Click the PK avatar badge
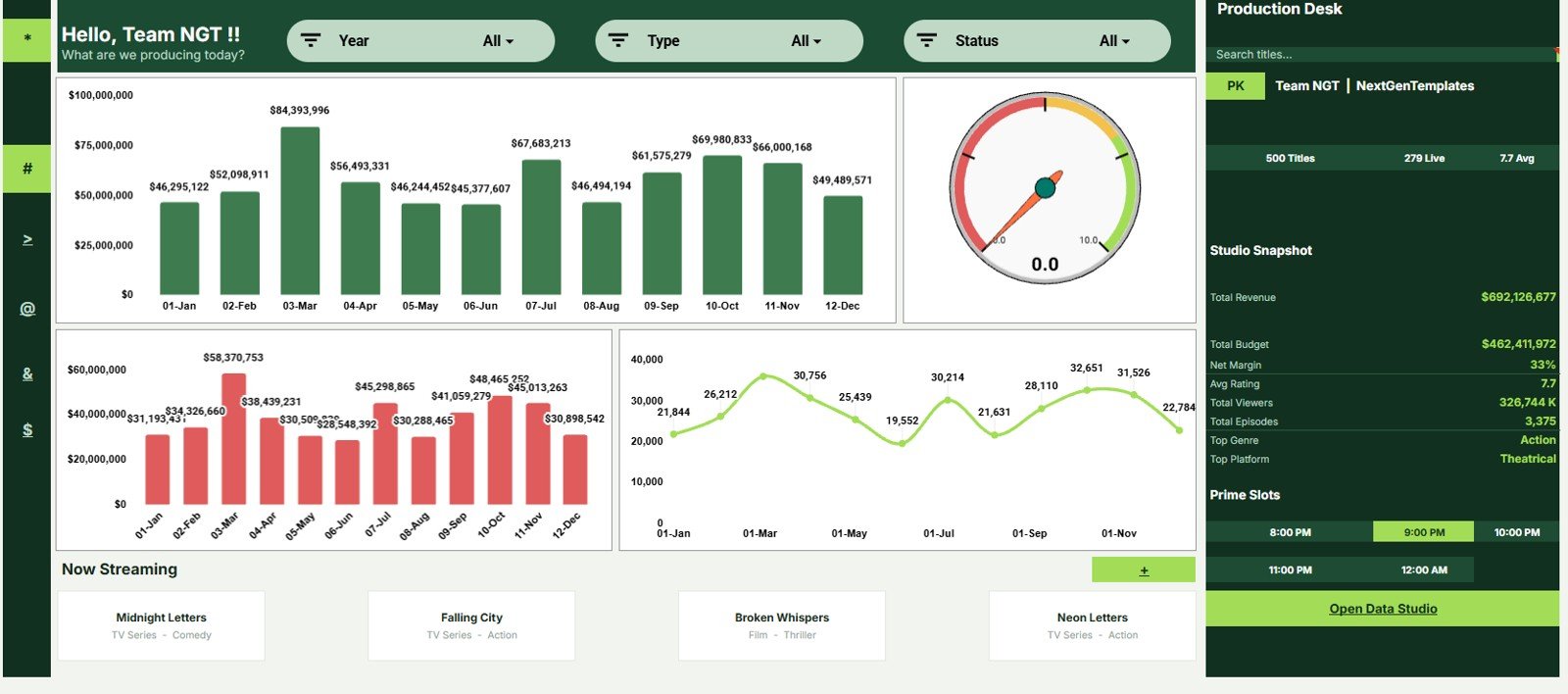The image size is (1568, 694). pos(1236,85)
